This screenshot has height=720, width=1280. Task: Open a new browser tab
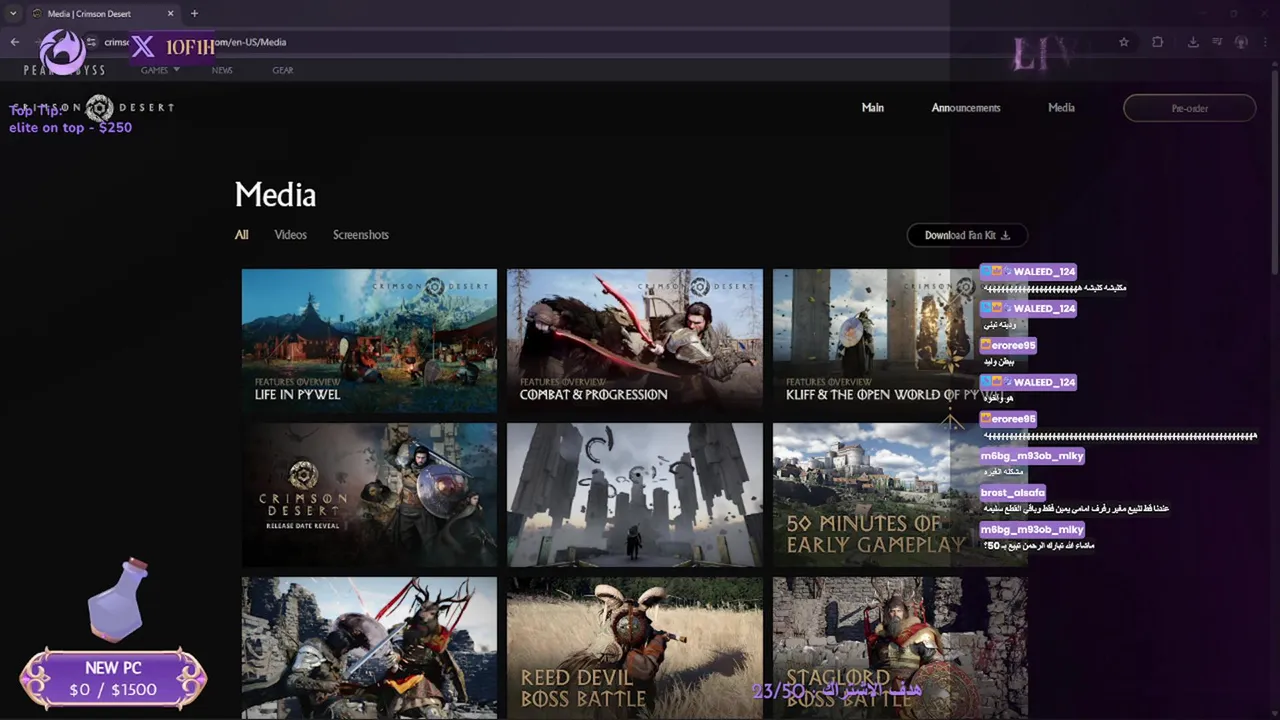[194, 14]
